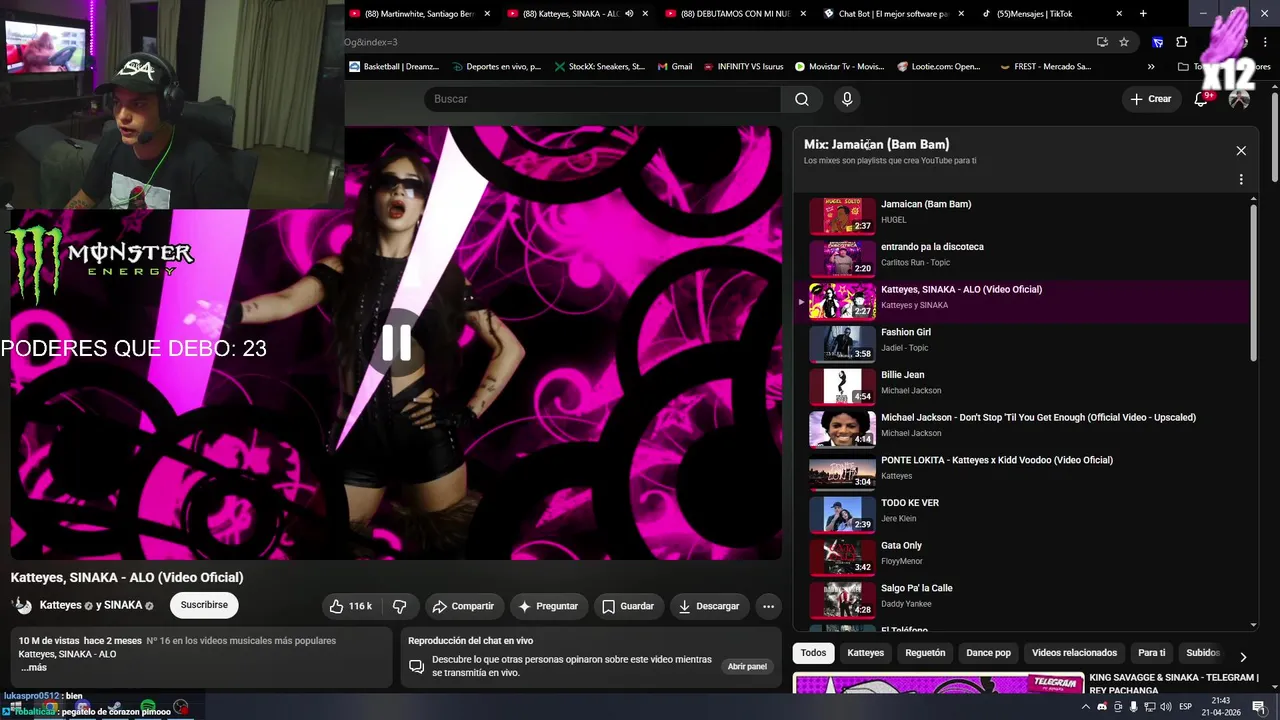Select the Para ti filter chip

(x=1152, y=653)
